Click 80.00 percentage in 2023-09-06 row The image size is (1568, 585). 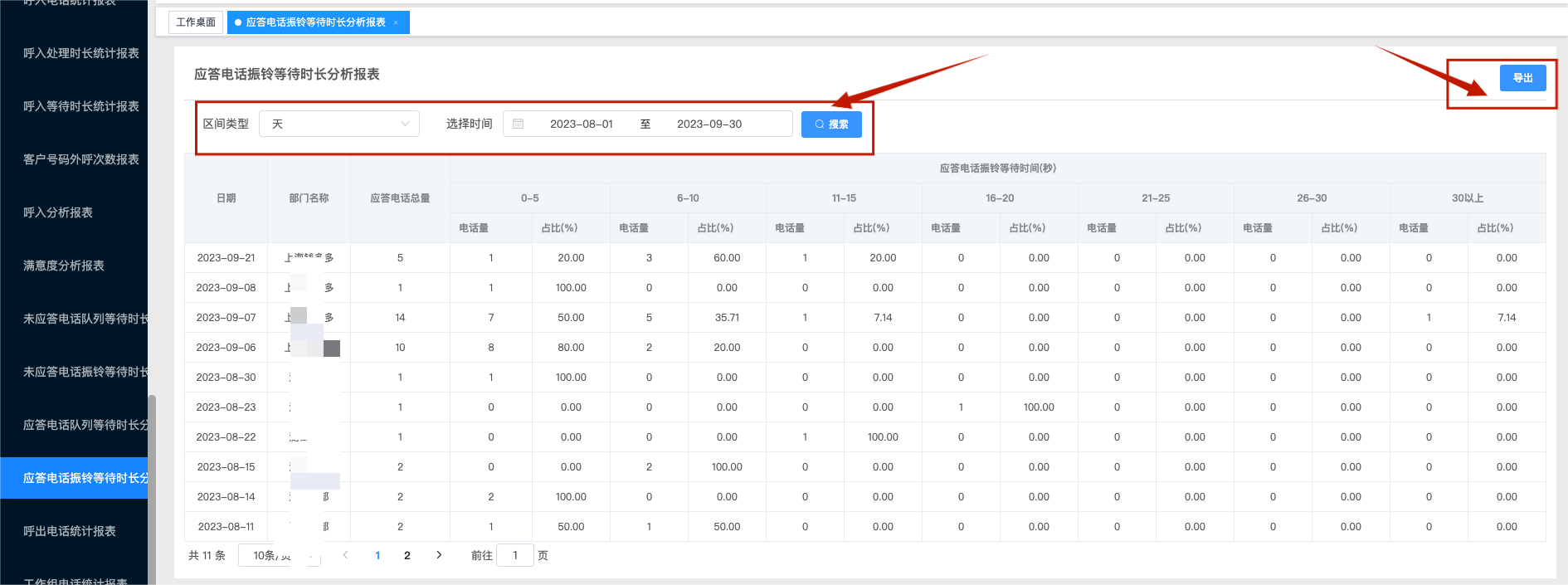[571, 348]
